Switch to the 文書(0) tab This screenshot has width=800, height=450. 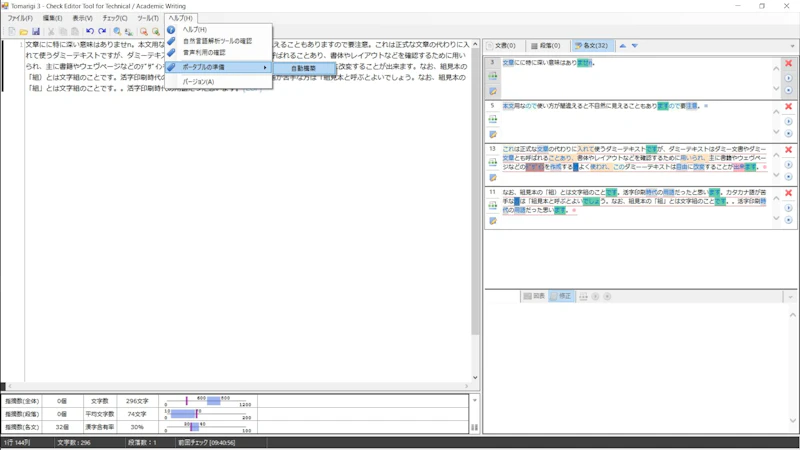coord(501,46)
